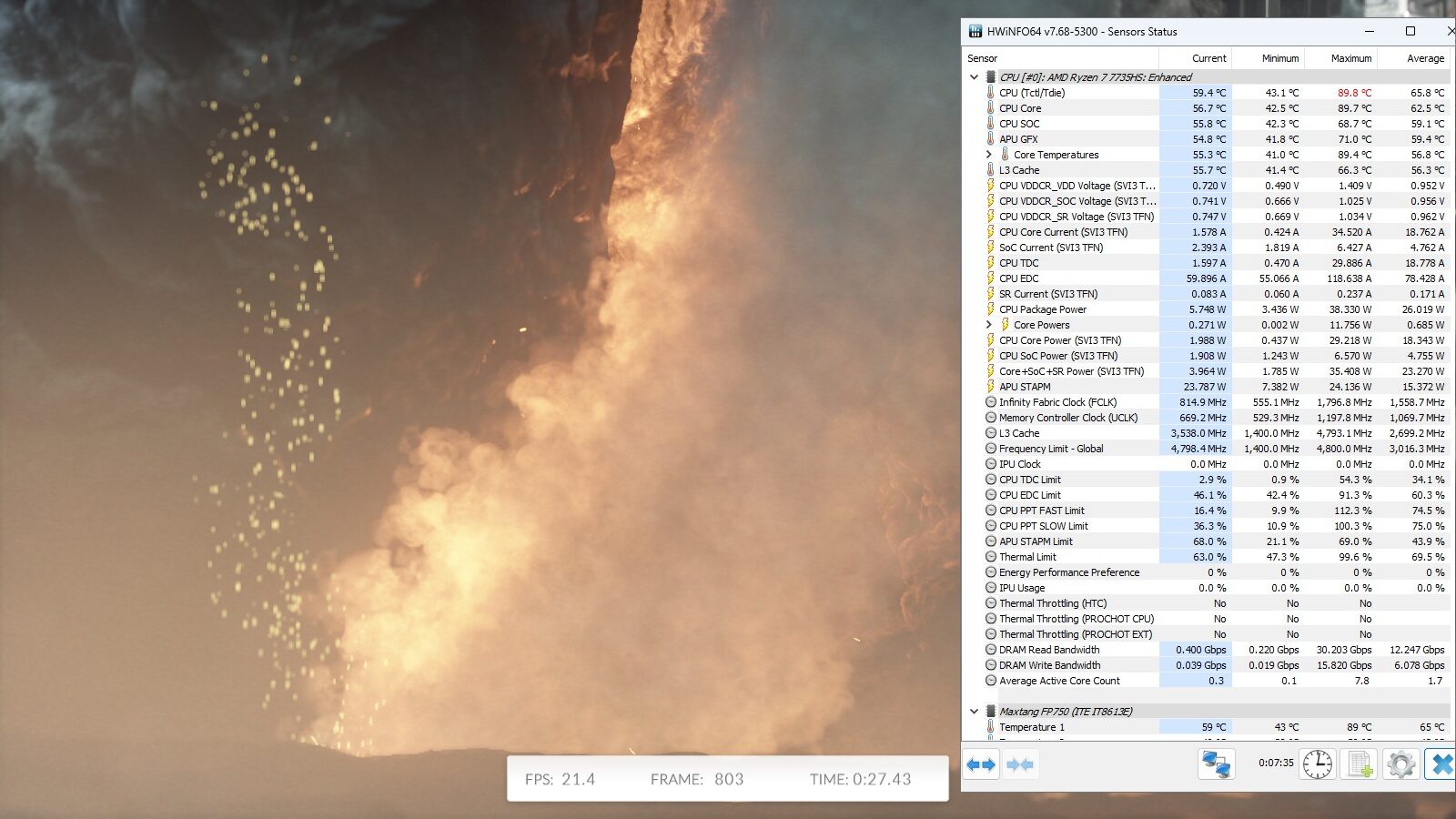
Task: Click circle icon beside Infinity Fabric Clock
Action: tap(990, 402)
